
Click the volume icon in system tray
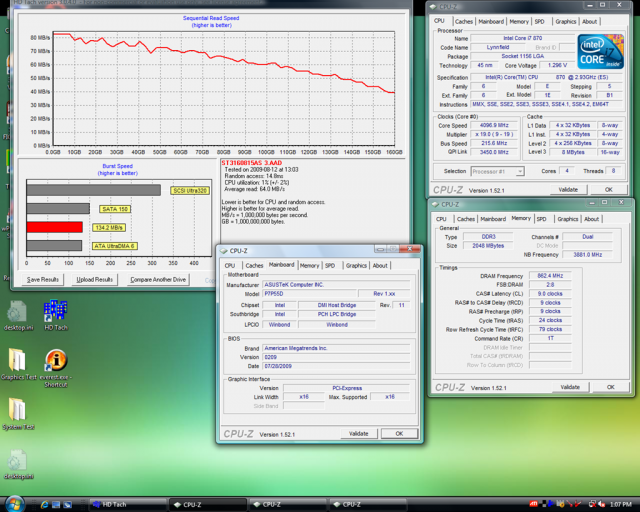601,505
